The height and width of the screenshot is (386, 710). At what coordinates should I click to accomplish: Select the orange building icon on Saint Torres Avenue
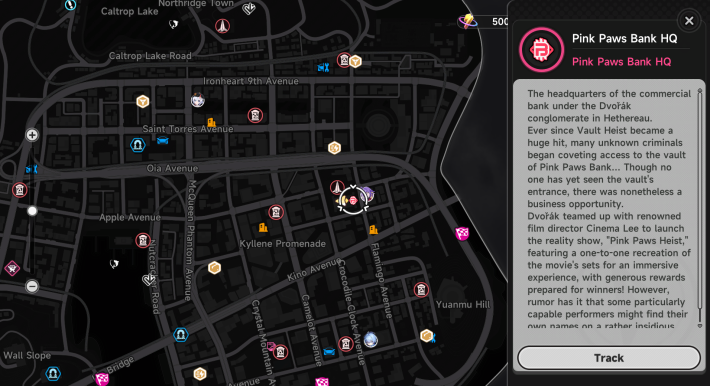pos(211,122)
